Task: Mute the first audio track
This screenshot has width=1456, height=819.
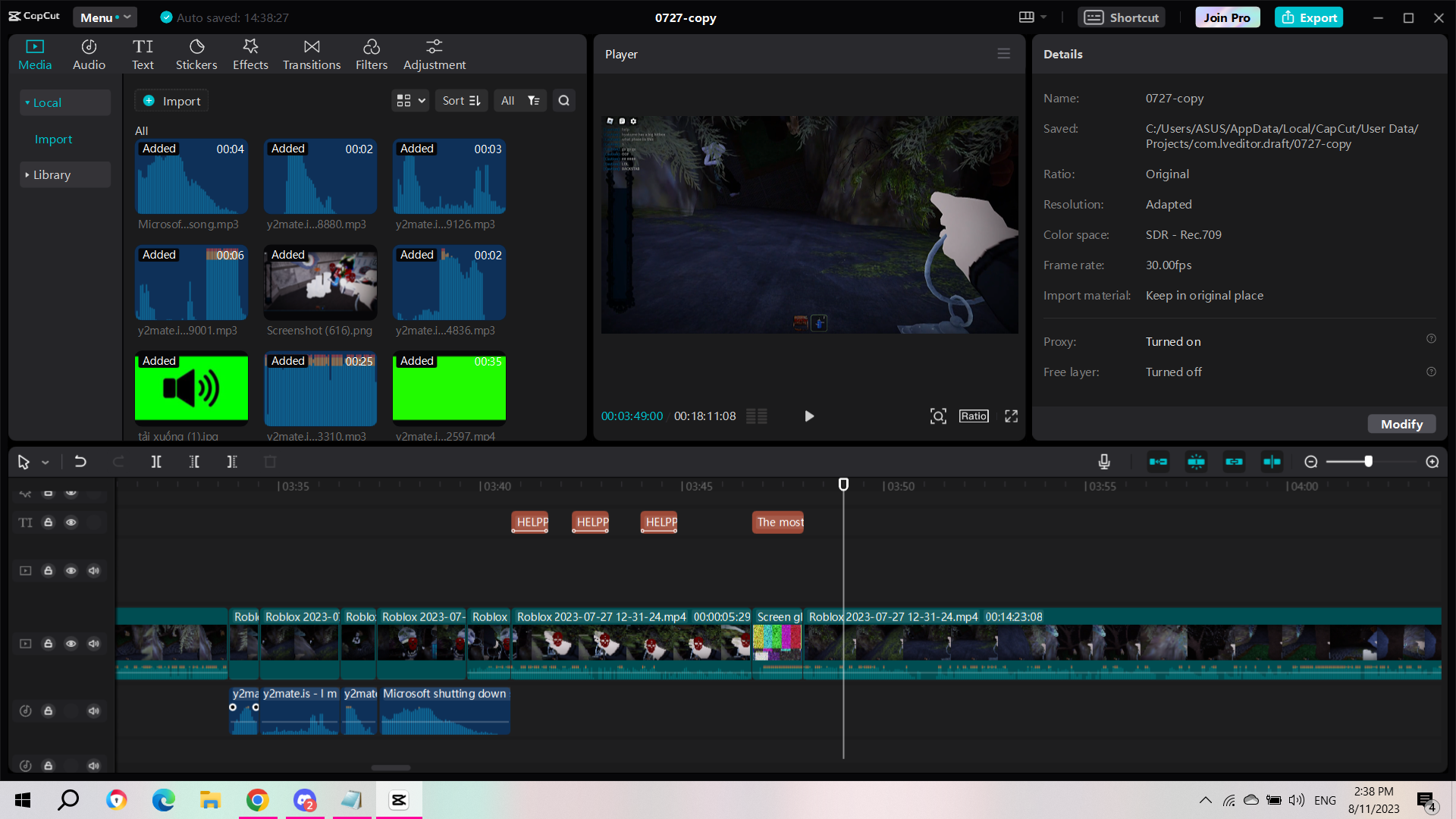Action: click(94, 711)
